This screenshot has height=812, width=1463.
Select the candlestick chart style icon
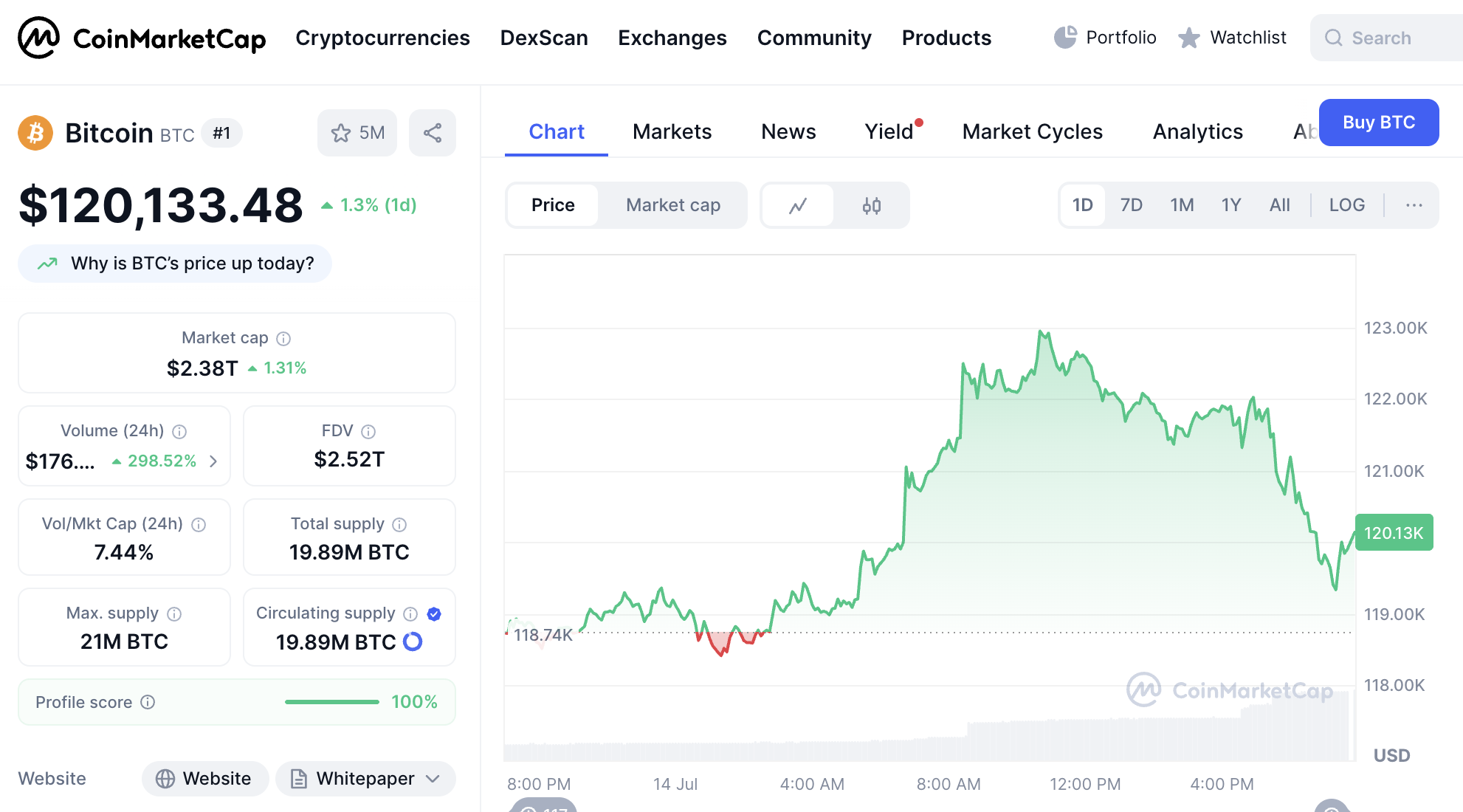872,205
